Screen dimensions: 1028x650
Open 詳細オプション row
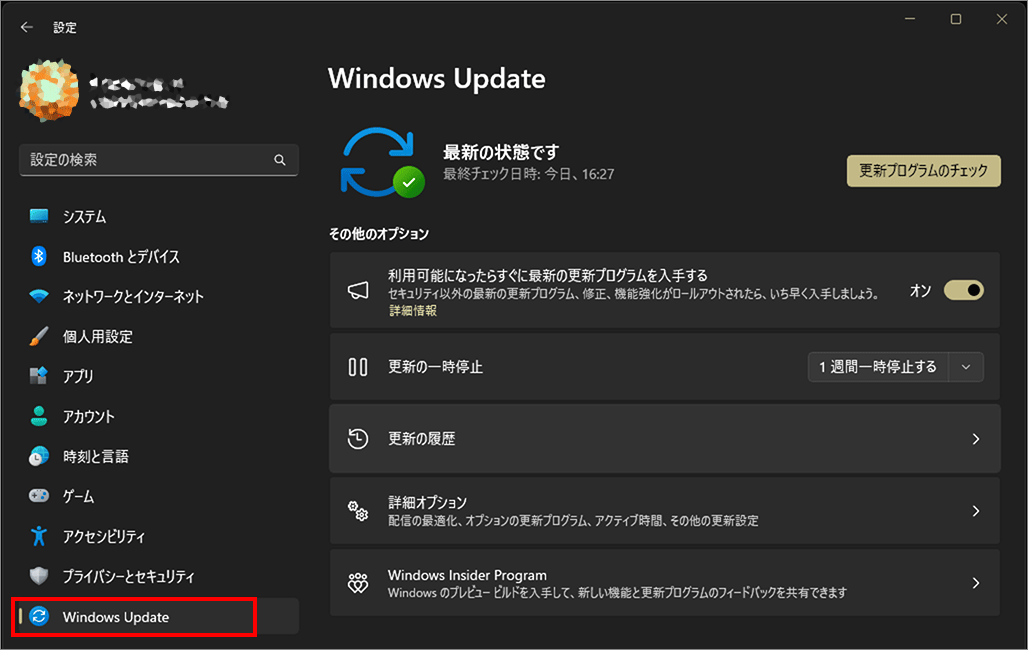pos(665,511)
